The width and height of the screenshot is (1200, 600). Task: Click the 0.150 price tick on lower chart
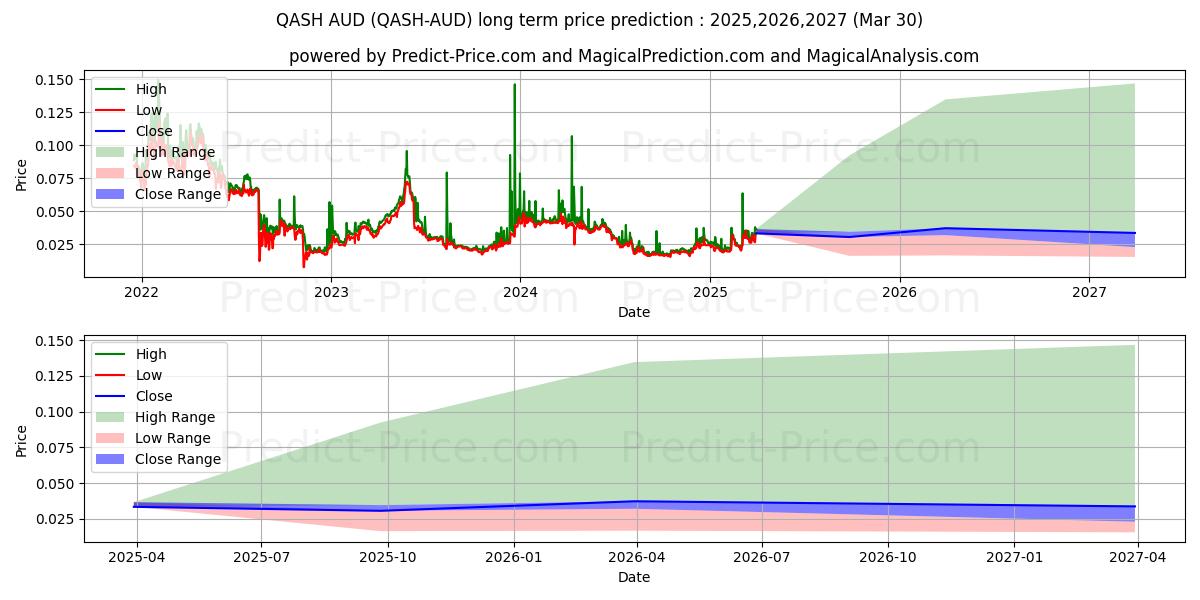(x=56, y=341)
